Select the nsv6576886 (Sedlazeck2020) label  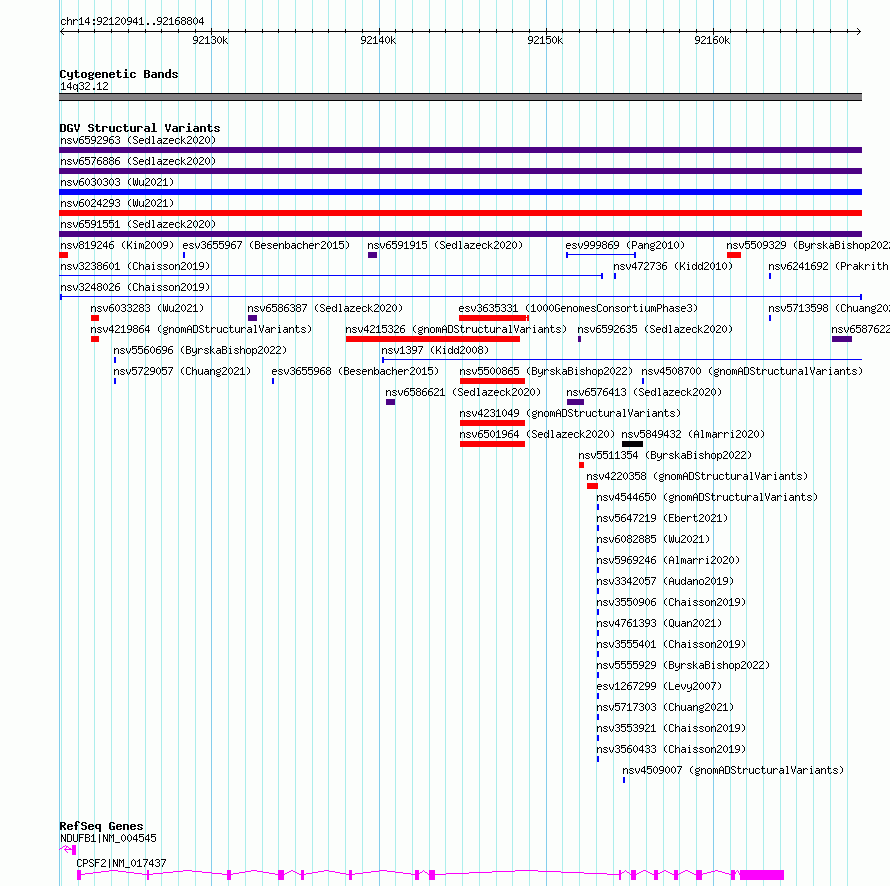tap(138, 161)
